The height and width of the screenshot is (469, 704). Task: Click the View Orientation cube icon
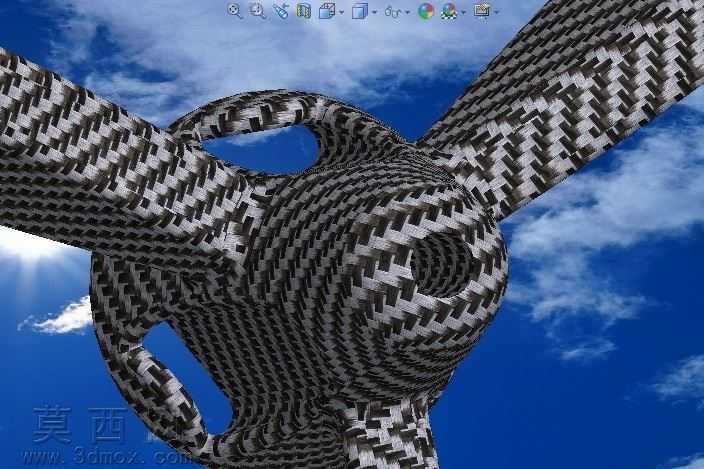(327, 11)
